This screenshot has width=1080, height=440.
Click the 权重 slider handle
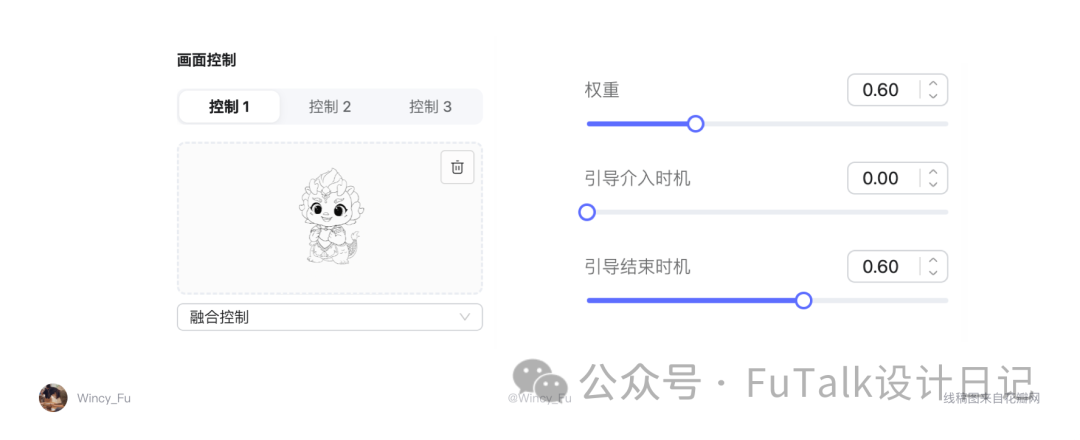click(696, 124)
